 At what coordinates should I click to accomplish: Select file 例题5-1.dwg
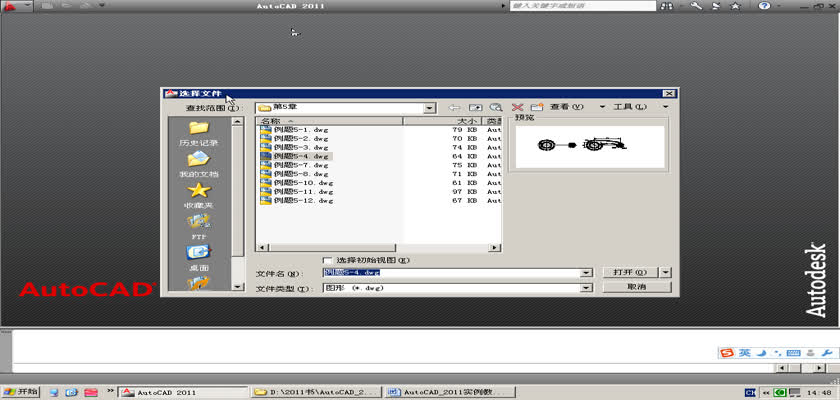pos(294,130)
